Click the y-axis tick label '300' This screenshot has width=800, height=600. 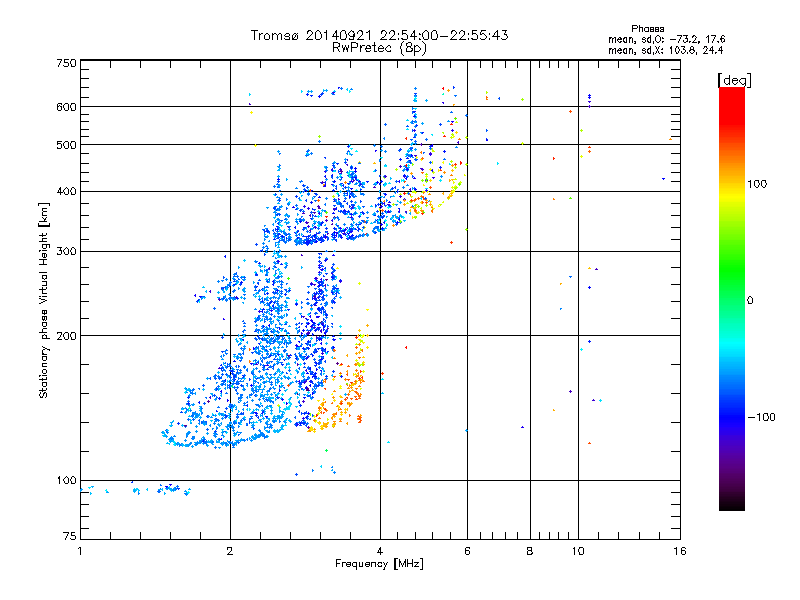[x=66, y=251]
